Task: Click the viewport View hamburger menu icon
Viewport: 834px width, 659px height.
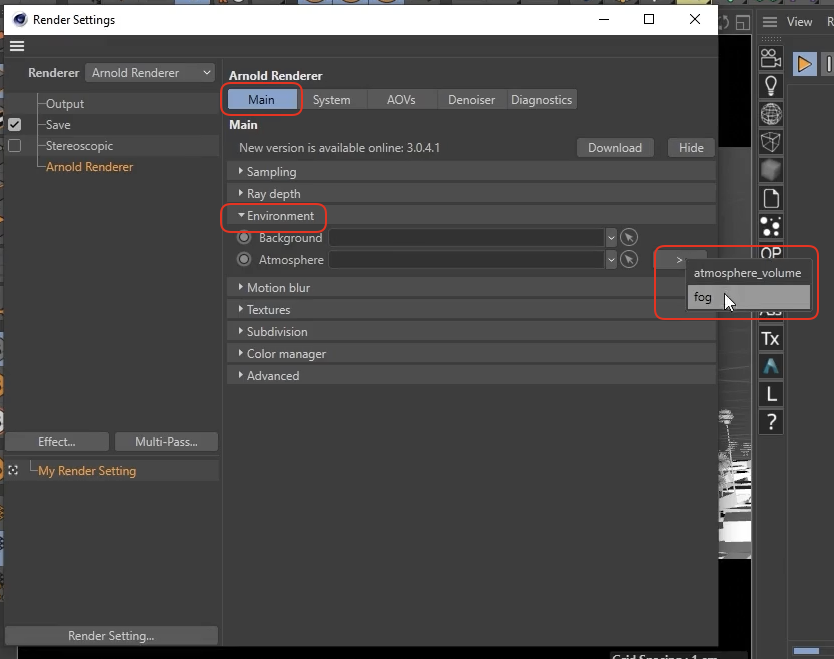Action: 770,22
